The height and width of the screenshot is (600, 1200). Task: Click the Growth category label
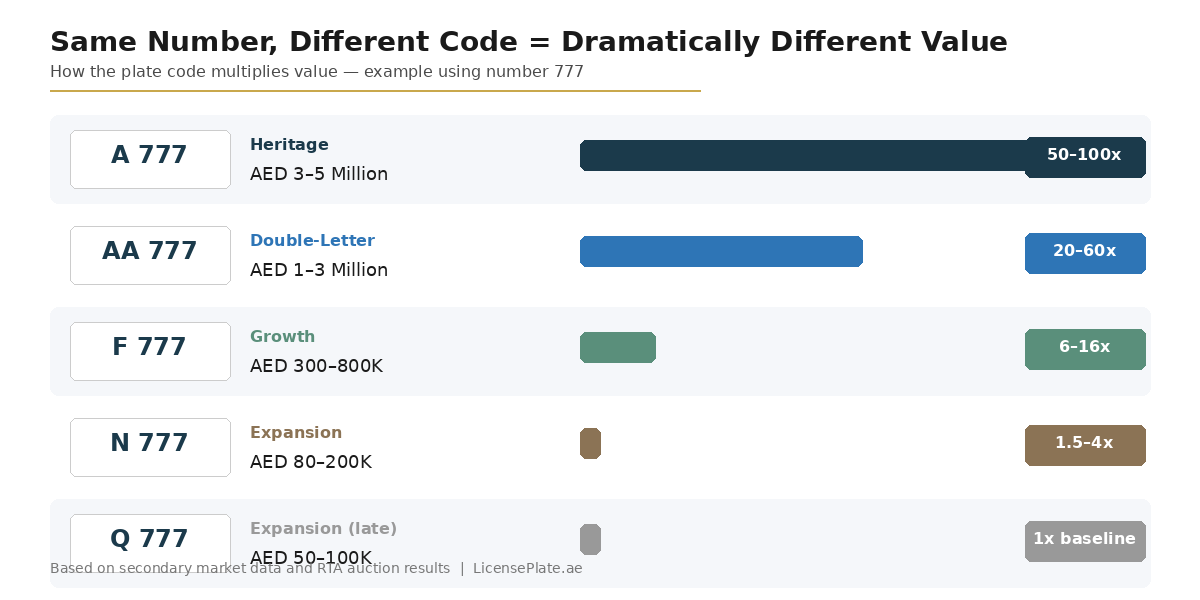click(282, 337)
